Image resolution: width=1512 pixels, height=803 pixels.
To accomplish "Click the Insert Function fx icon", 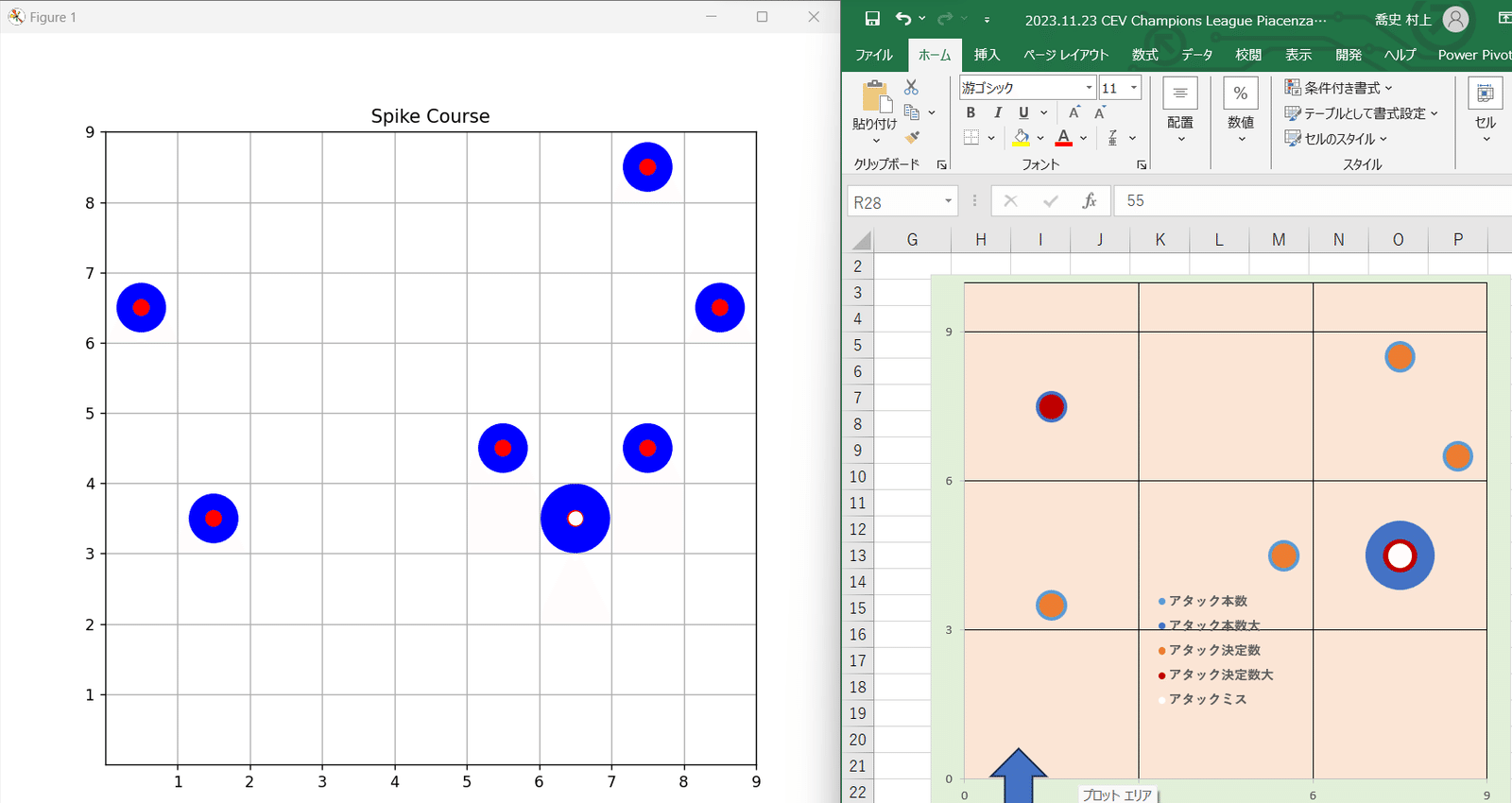I will pos(1090,201).
